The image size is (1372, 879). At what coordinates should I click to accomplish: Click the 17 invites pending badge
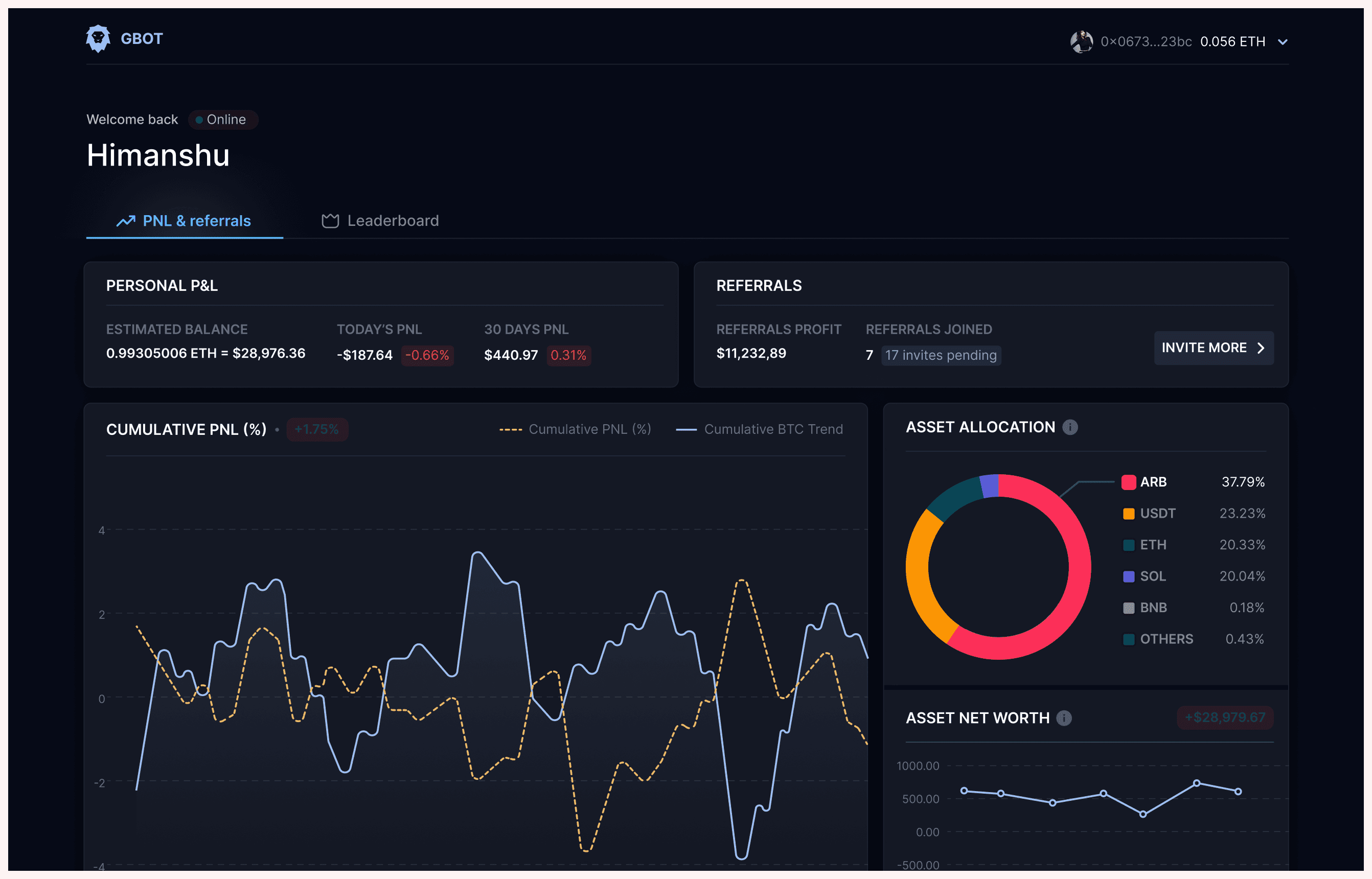(x=941, y=355)
